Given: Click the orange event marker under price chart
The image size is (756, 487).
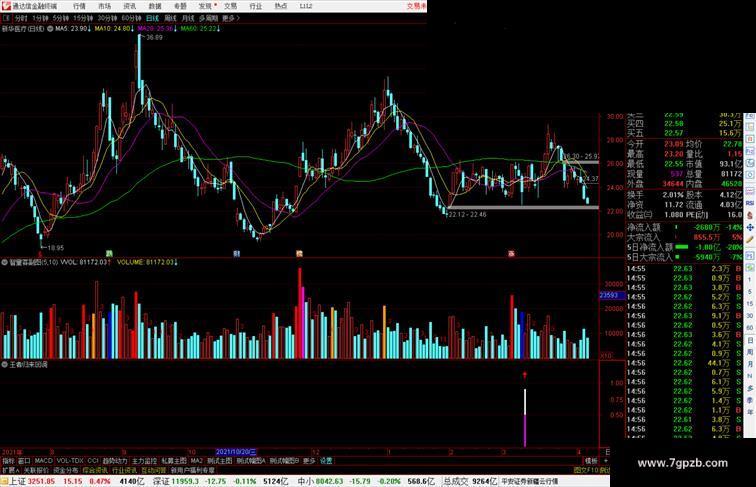Looking at the screenshot, I should (x=299, y=253).
